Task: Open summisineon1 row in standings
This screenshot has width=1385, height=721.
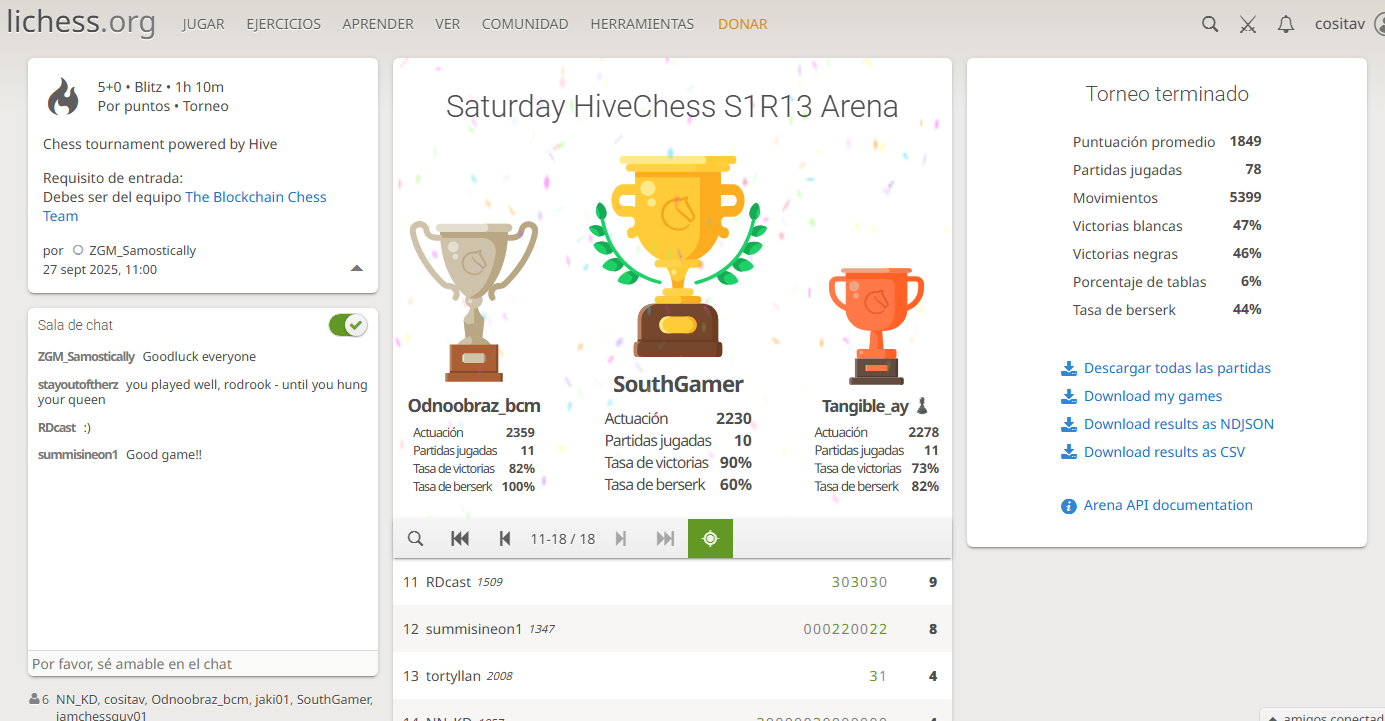Action: point(672,629)
